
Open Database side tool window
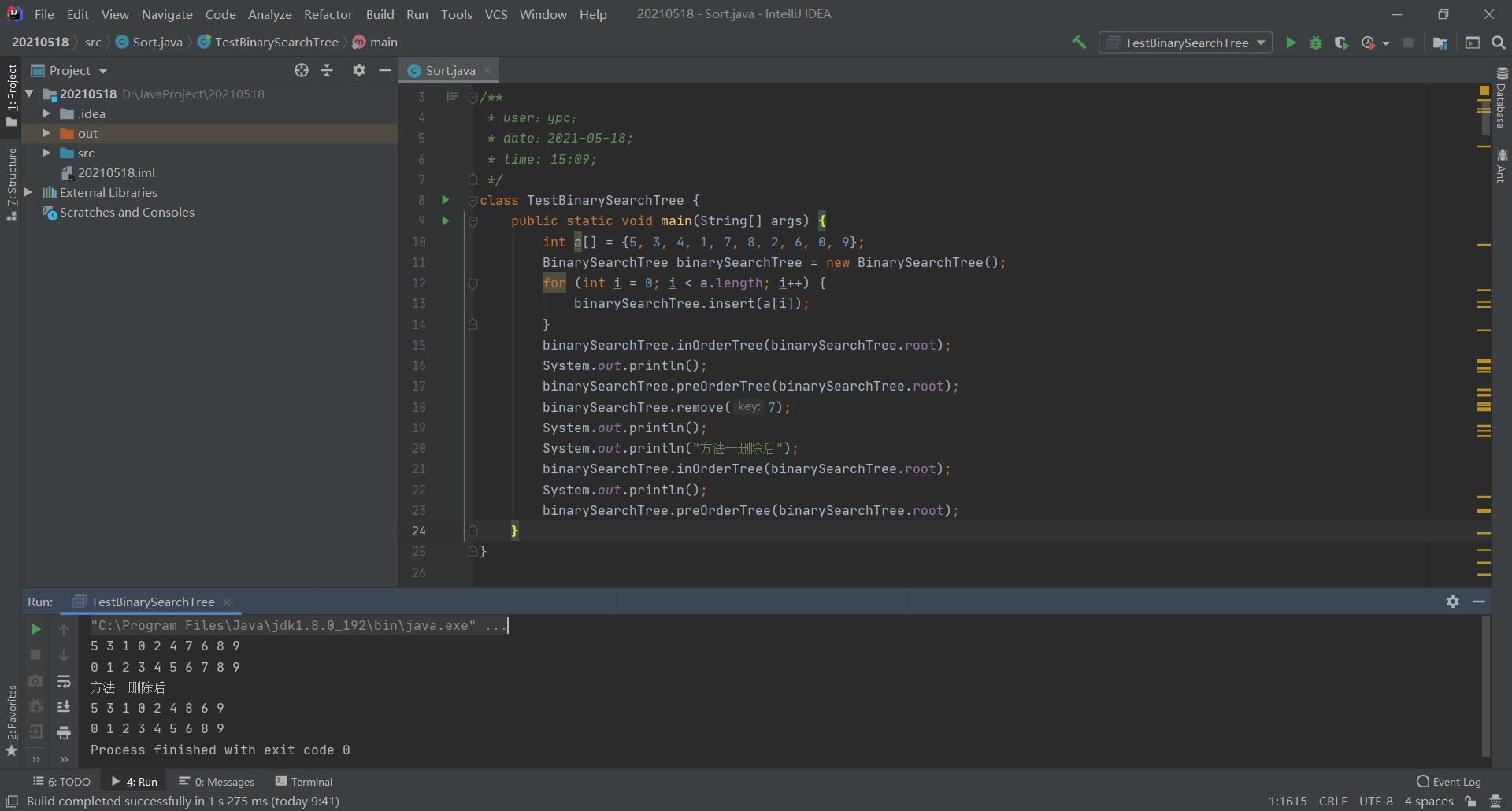pos(1501,98)
